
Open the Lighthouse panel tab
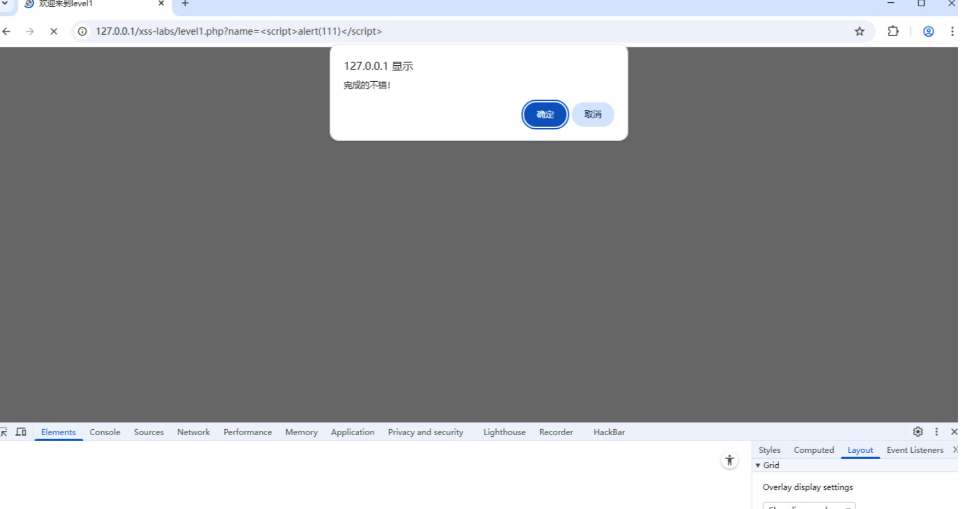504,432
